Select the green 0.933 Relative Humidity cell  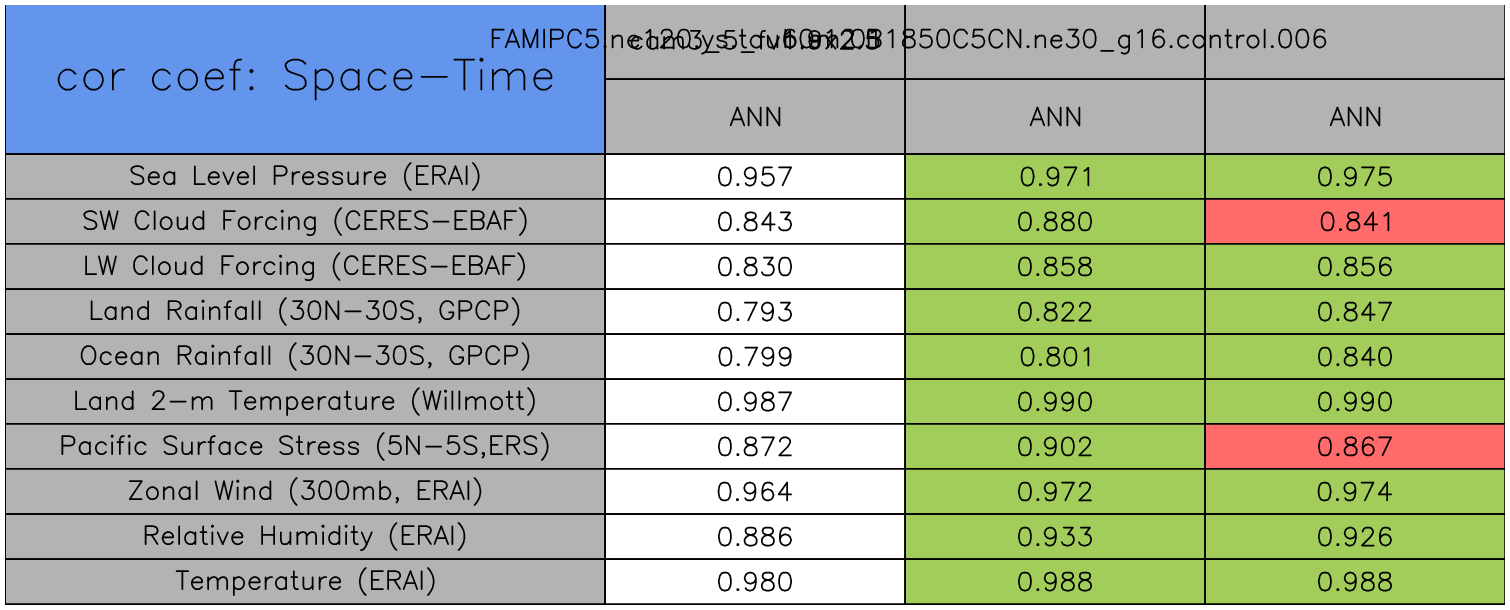[1055, 537]
